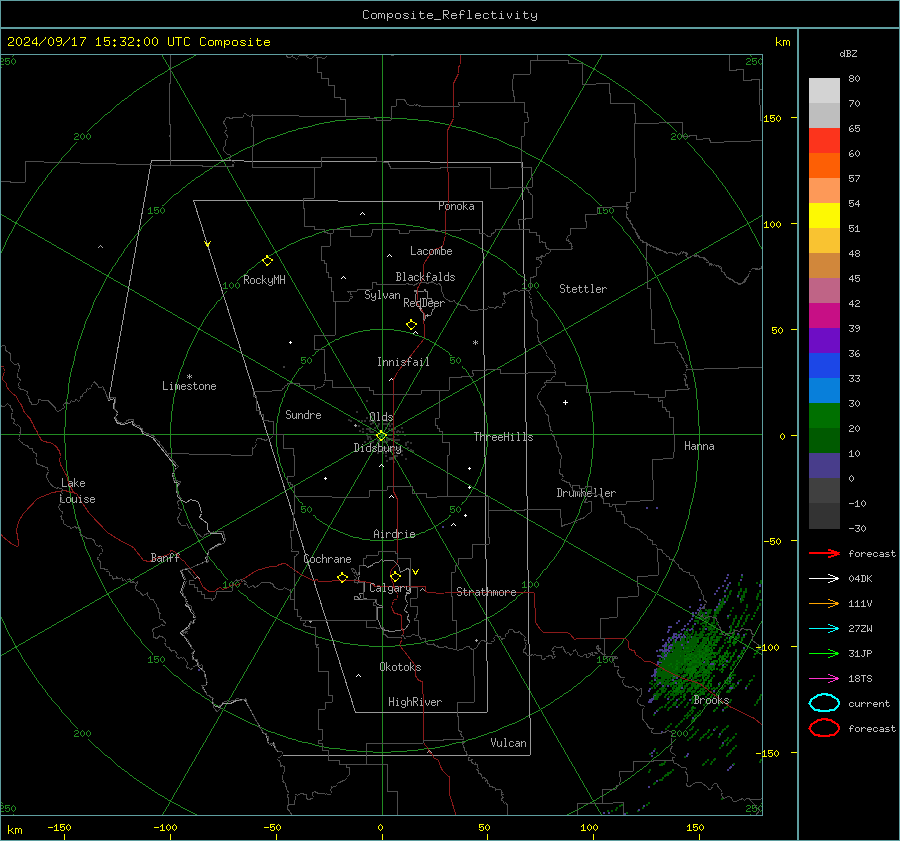The width and height of the screenshot is (900, 841).
Task: Click the white 04DK arrow icon
Action: pos(824,578)
